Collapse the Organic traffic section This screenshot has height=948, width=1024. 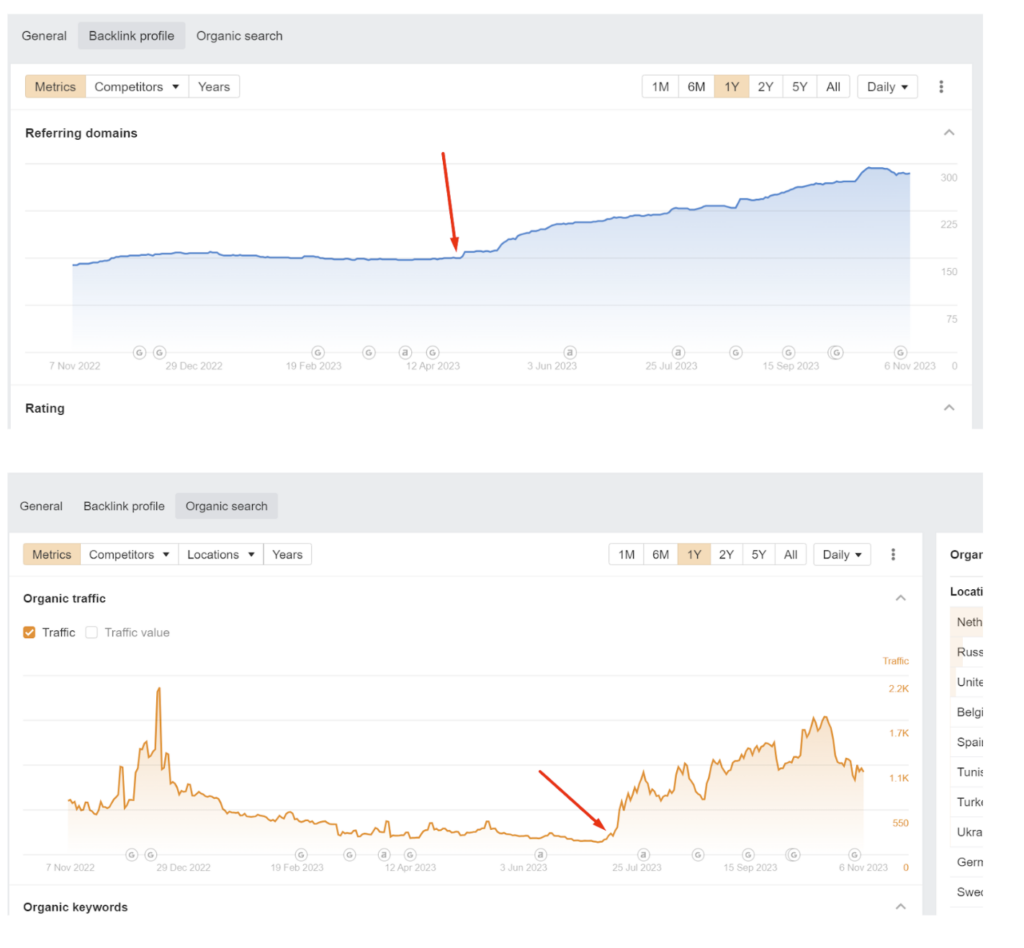pyautogui.click(x=901, y=598)
